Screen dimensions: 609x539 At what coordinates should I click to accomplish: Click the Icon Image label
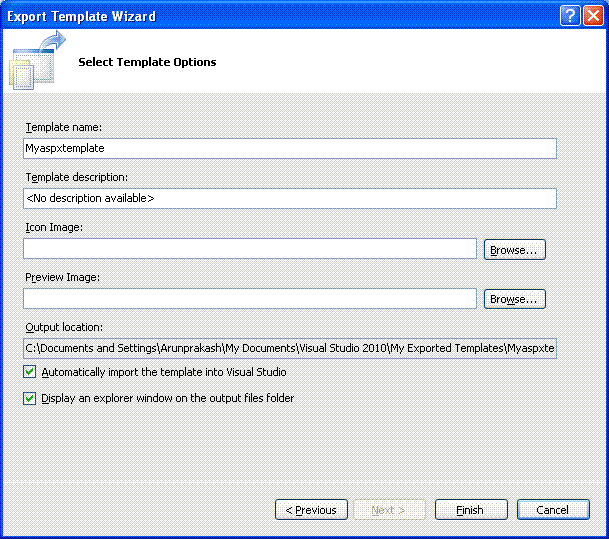tap(54, 227)
